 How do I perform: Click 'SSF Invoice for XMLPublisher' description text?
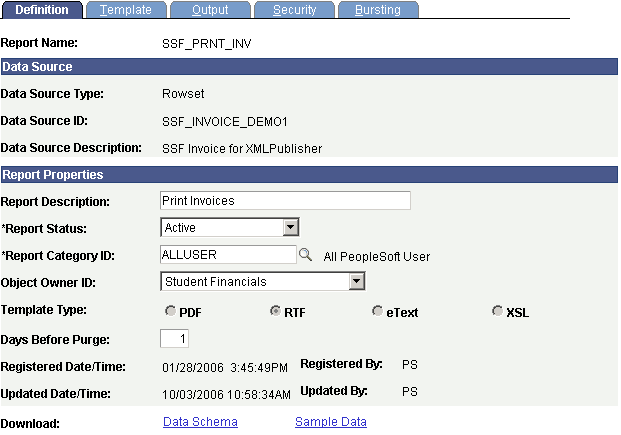242,149
